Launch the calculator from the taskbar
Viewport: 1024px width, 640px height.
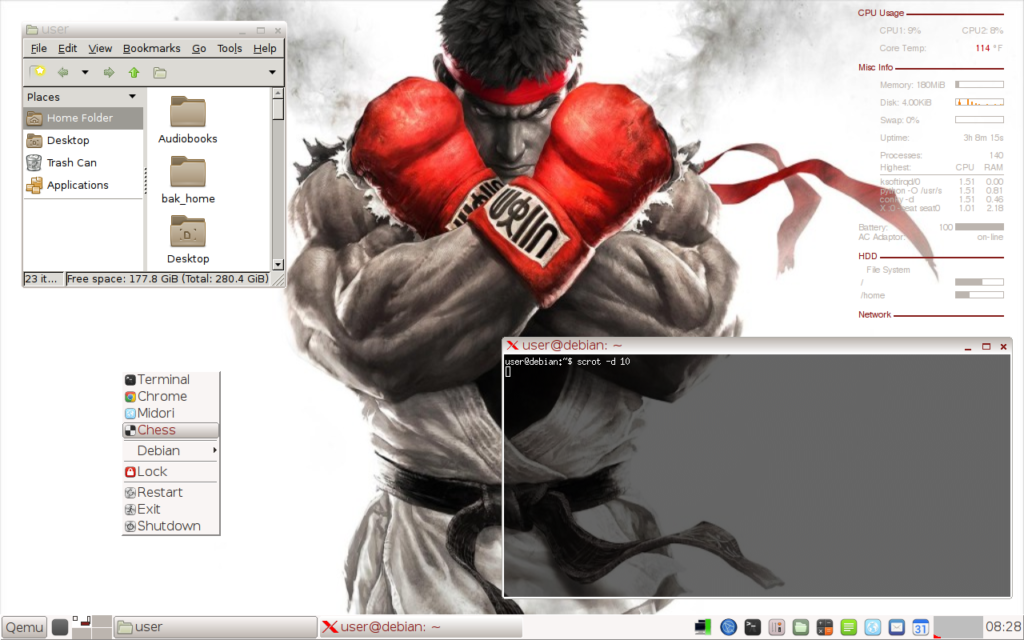click(x=825, y=627)
